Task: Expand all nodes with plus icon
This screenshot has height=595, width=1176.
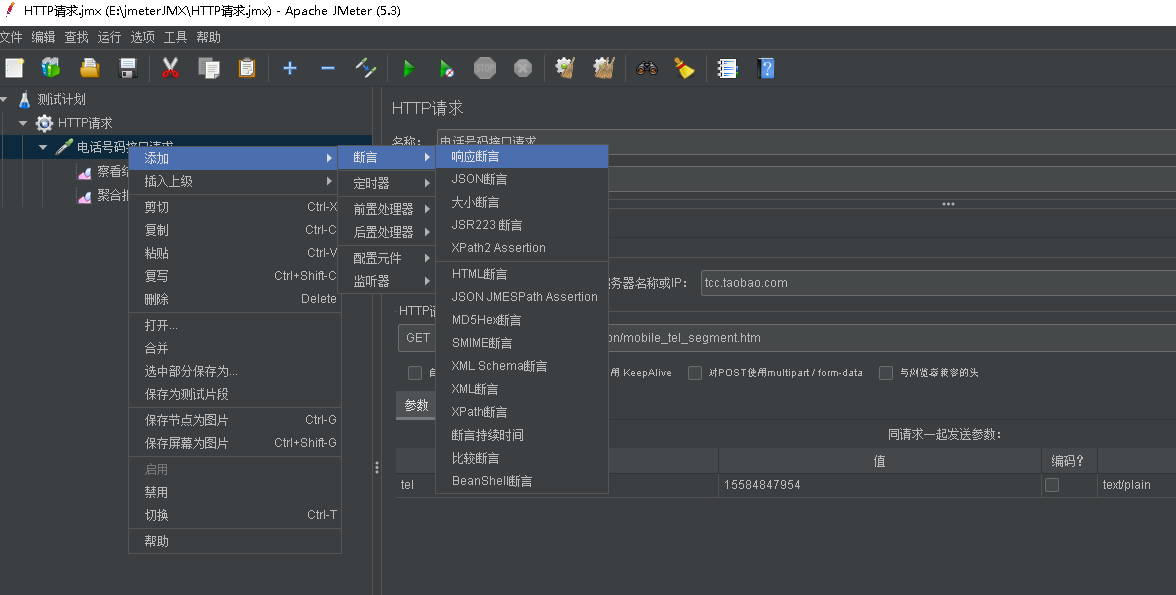Action: coord(290,68)
